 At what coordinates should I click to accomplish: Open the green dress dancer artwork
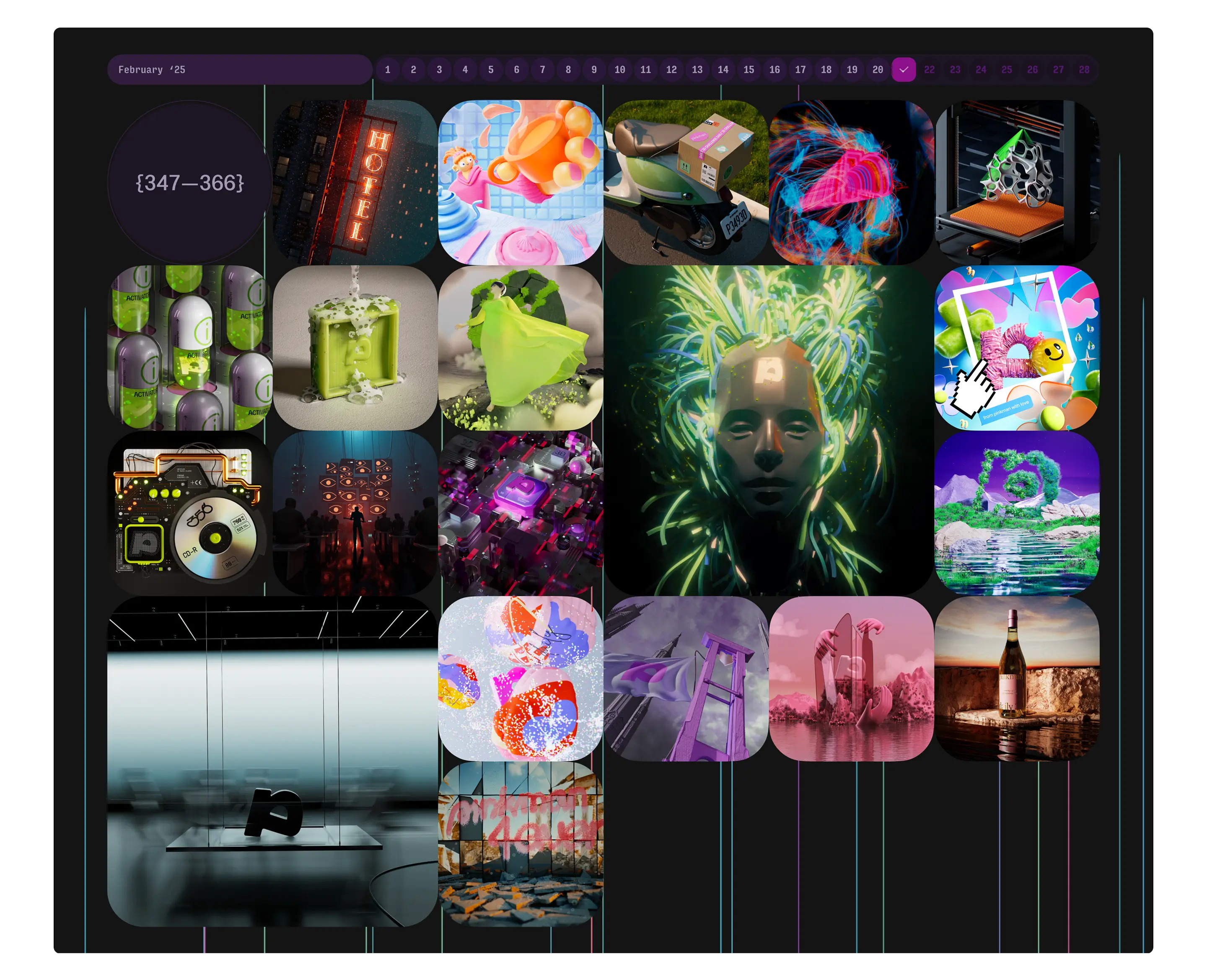521,348
